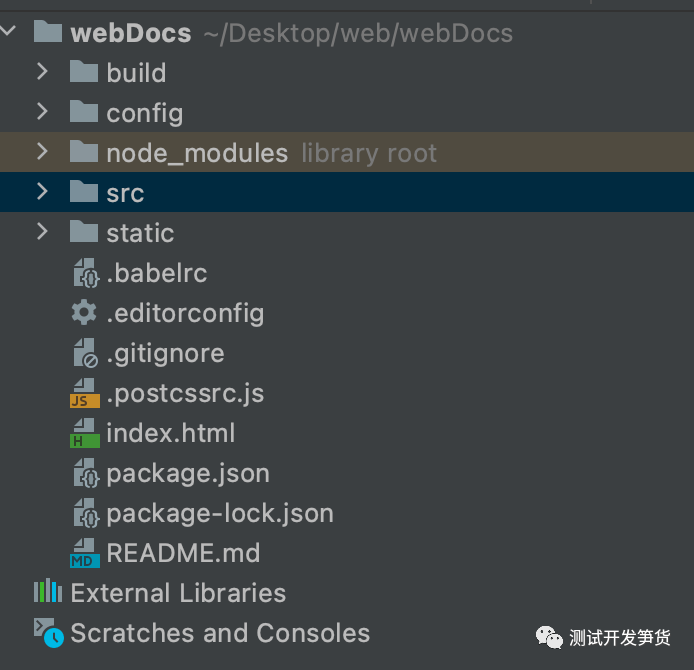Select the index.html file name
This screenshot has height=670, width=694.
coord(170,433)
